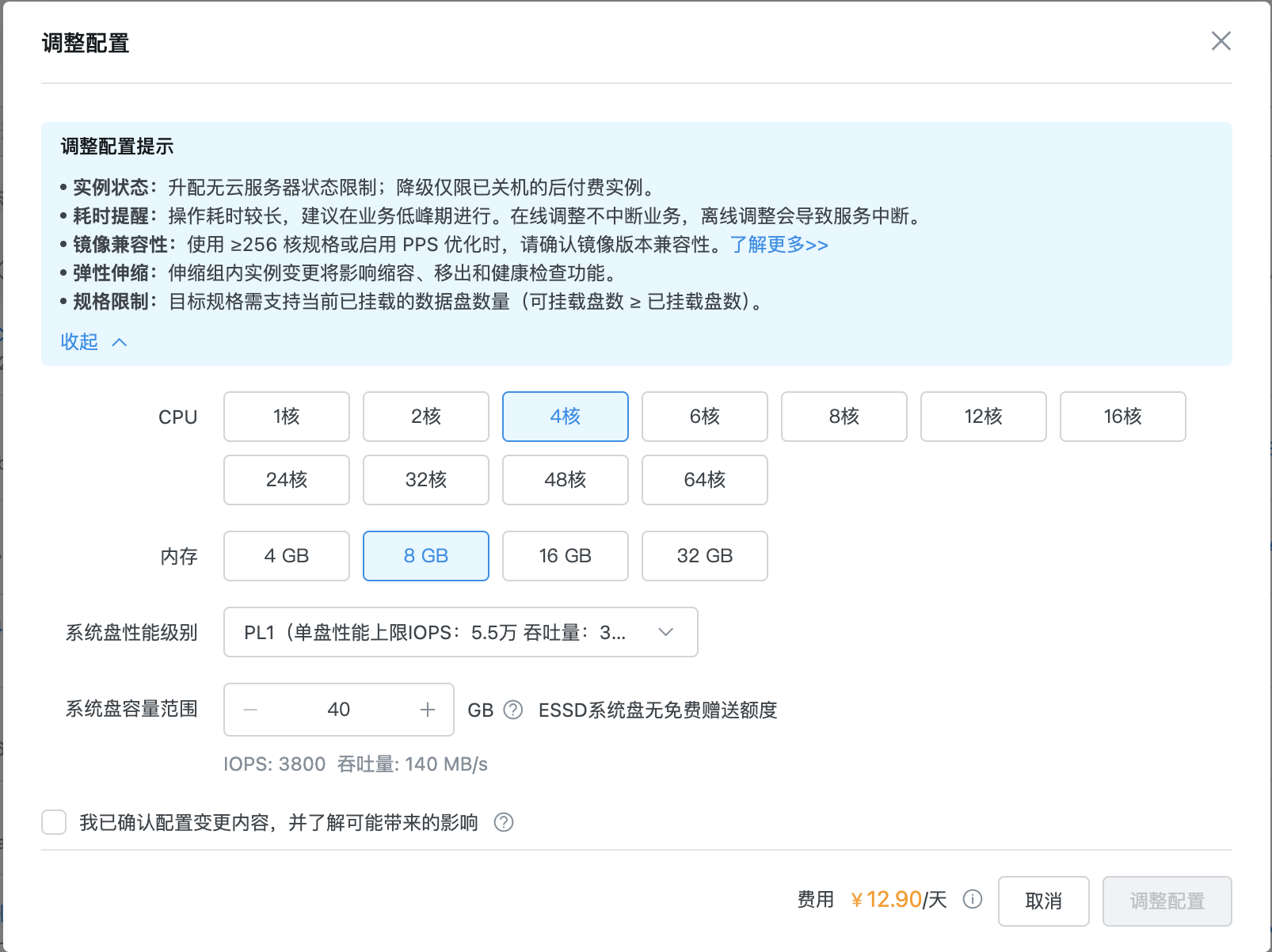1272x952 pixels.
Task: Choose 2核 CPU option
Action: pyautogui.click(x=425, y=417)
